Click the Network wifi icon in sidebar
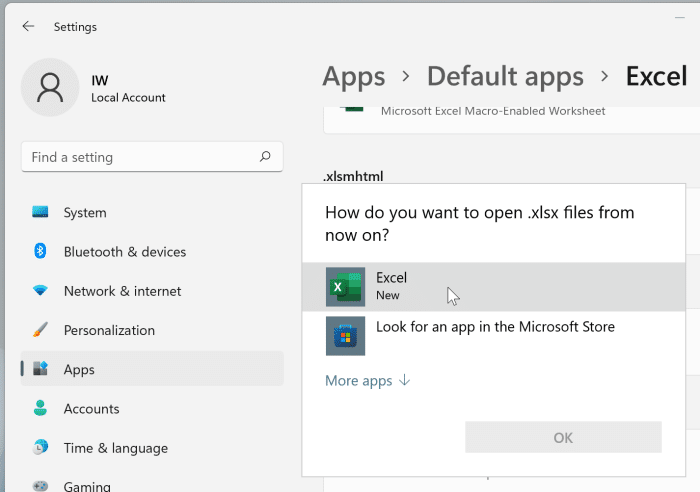 [x=40, y=291]
